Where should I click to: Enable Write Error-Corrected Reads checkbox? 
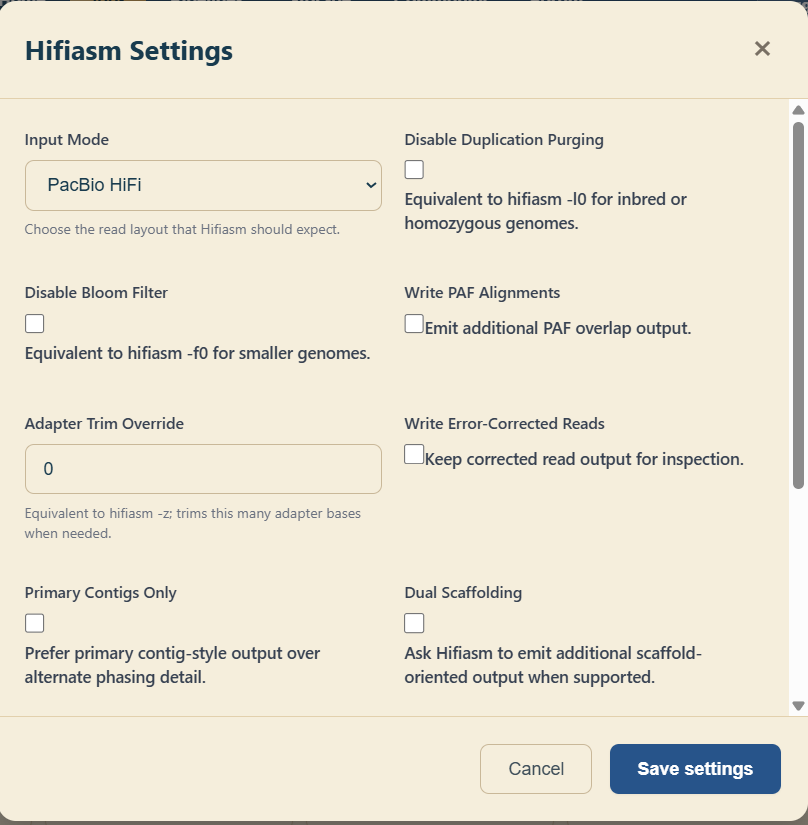(x=414, y=454)
